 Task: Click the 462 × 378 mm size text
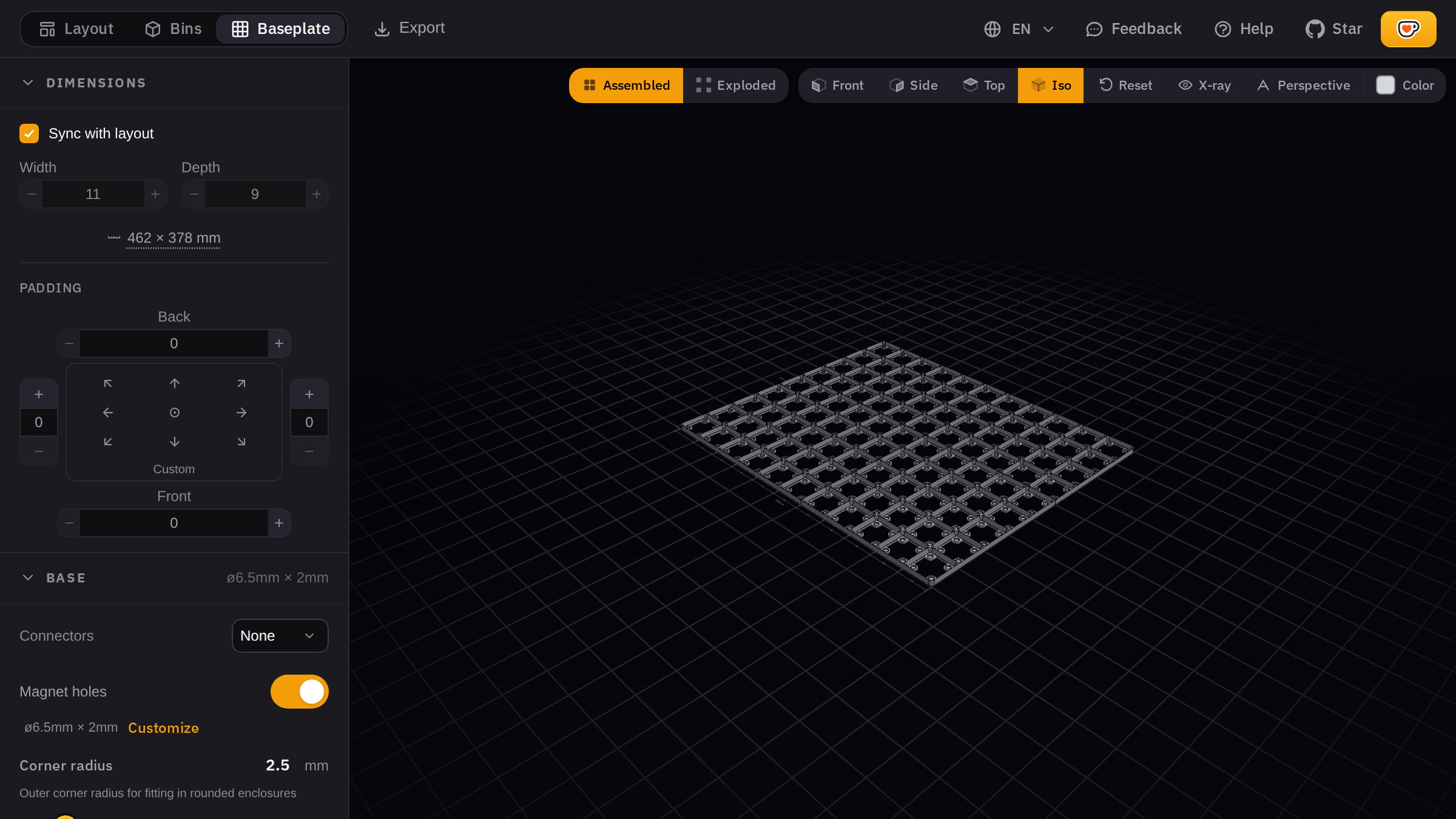pos(174,238)
